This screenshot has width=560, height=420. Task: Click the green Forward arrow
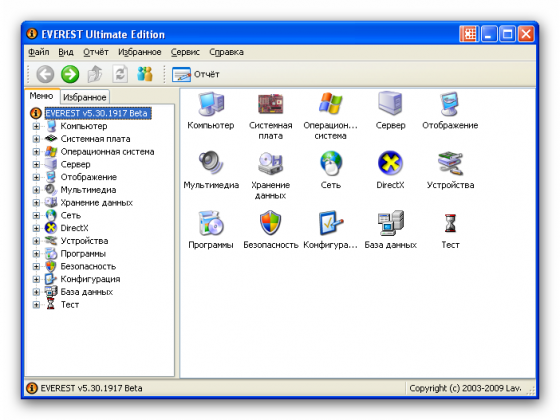click(70, 74)
